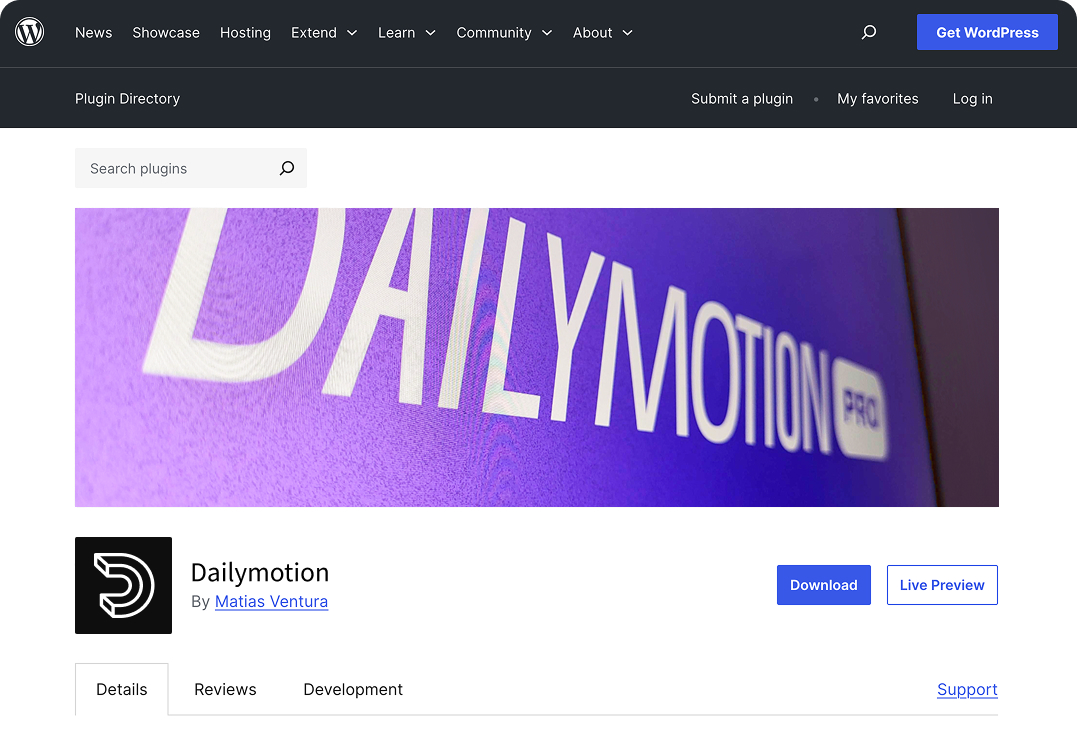Open site search magnifier in header

[869, 32]
